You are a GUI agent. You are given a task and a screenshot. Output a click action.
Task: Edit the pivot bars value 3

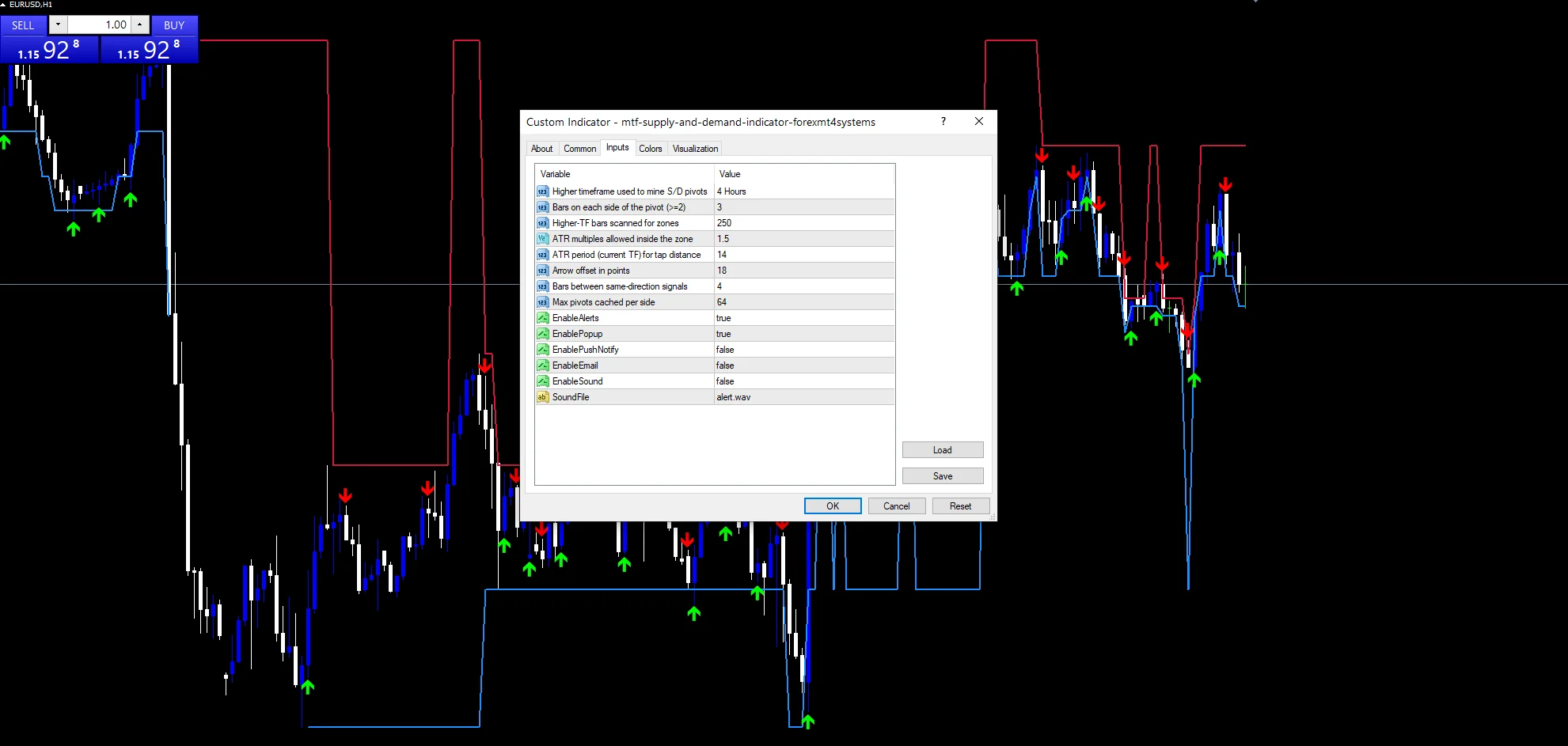pyautogui.click(x=804, y=207)
